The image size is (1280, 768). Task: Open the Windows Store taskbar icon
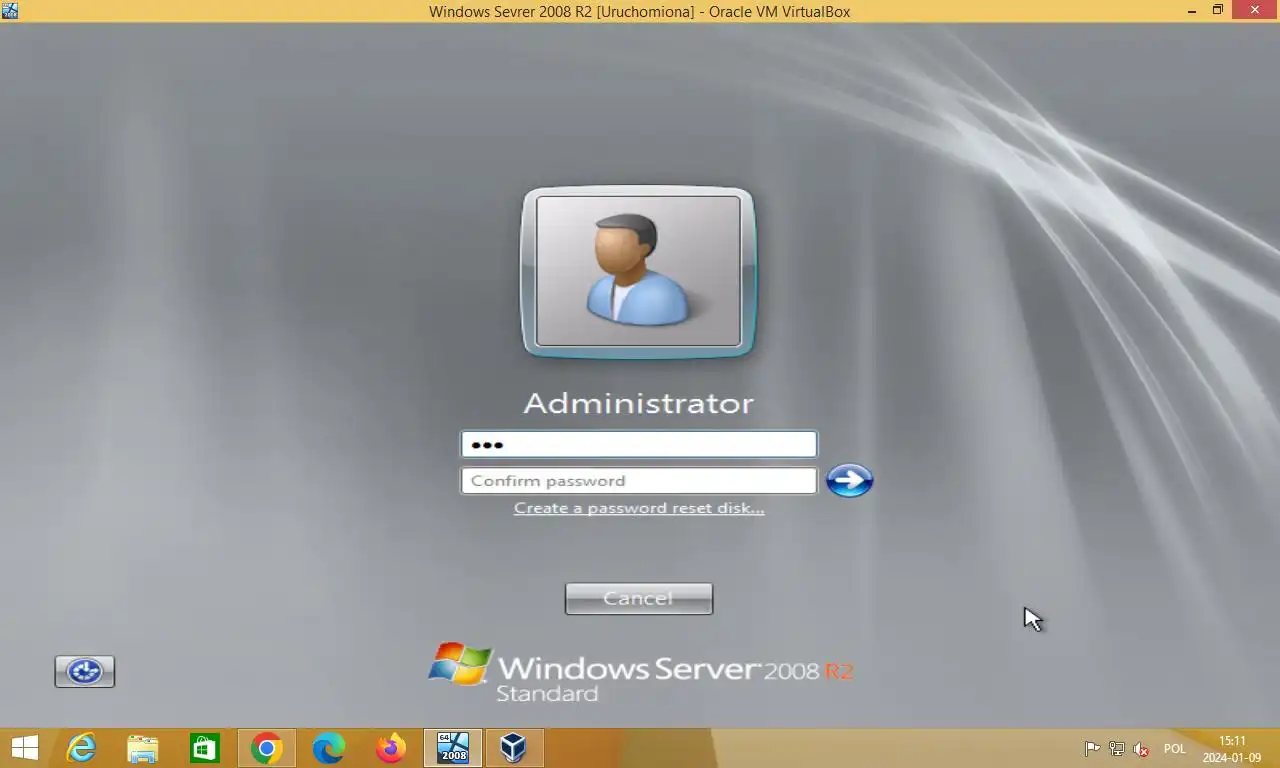tap(205, 748)
